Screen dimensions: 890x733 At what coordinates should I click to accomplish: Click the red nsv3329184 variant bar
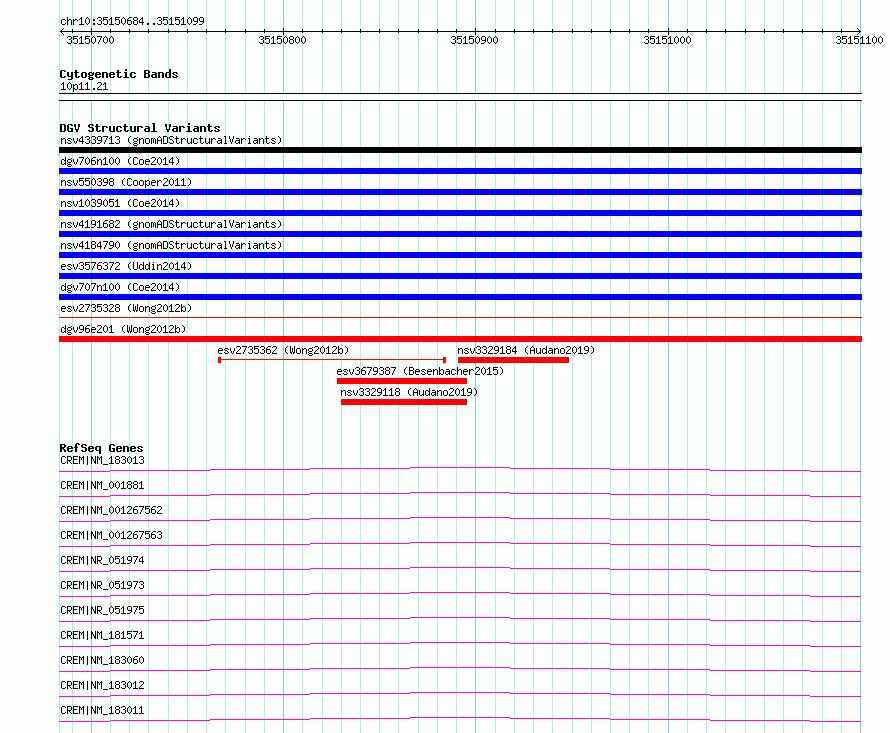pyautogui.click(x=513, y=360)
